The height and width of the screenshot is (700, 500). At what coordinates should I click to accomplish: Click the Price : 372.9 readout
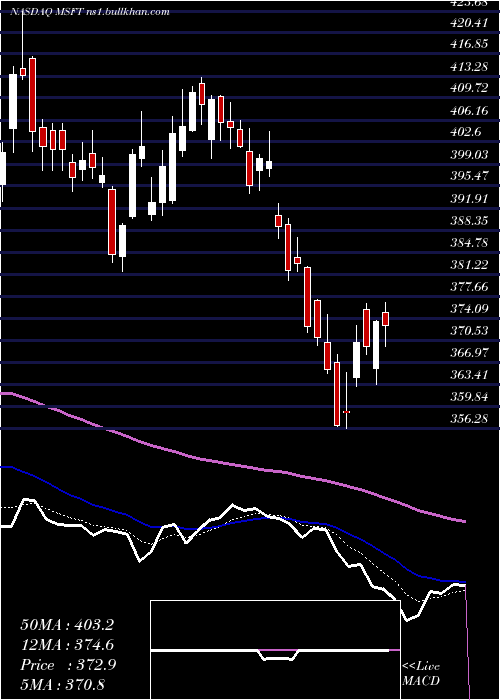pyautogui.click(x=68, y=665)
